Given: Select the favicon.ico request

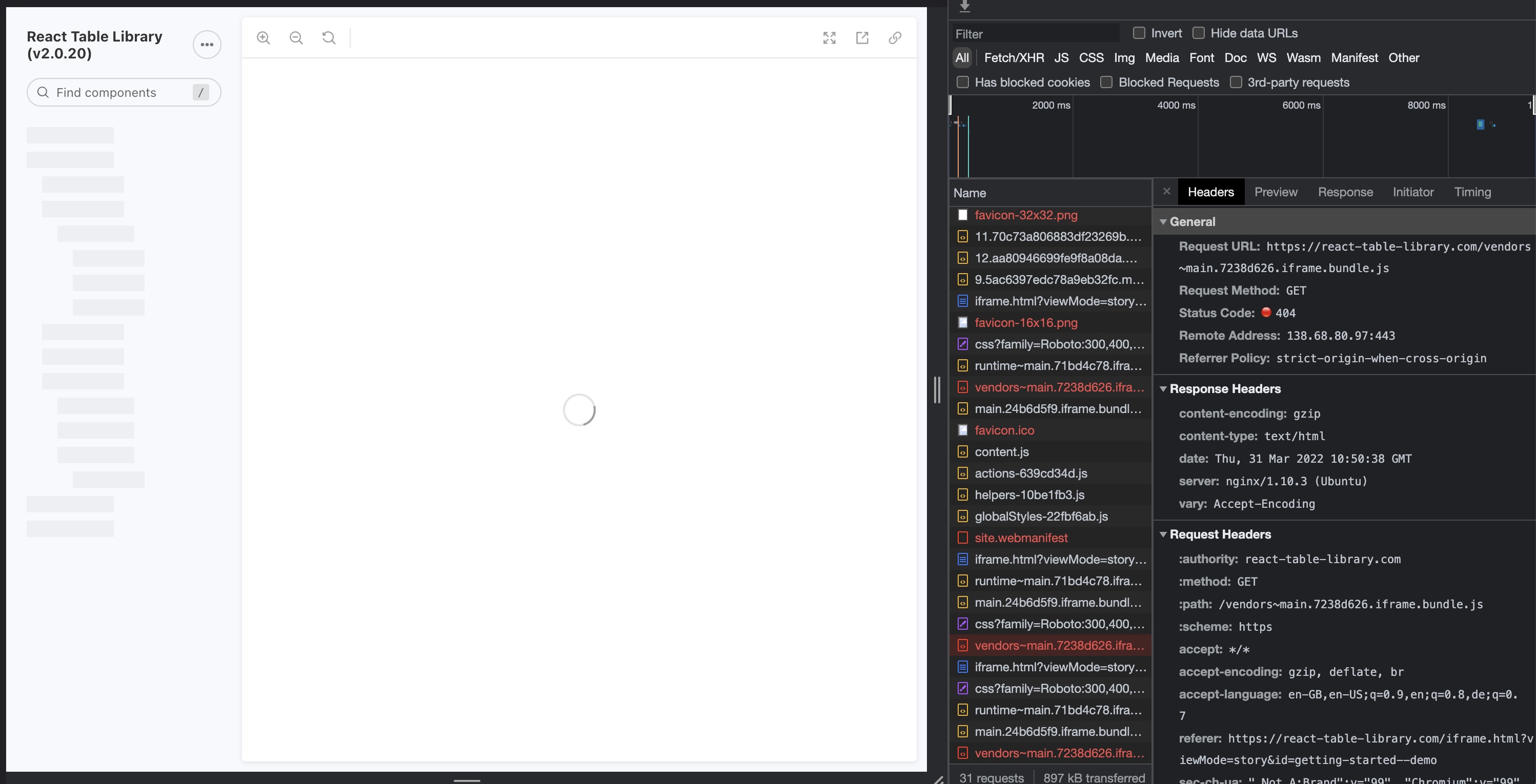Looking at the screenshot, I should (1005, 430).
